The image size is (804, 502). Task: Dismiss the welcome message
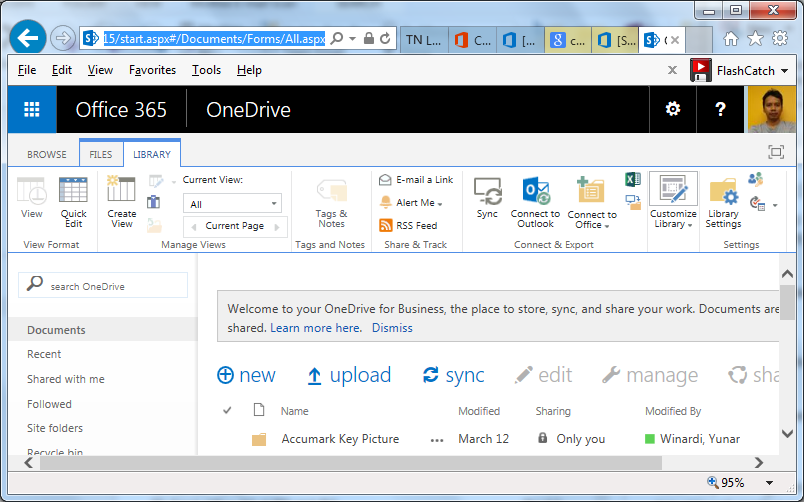392,328
